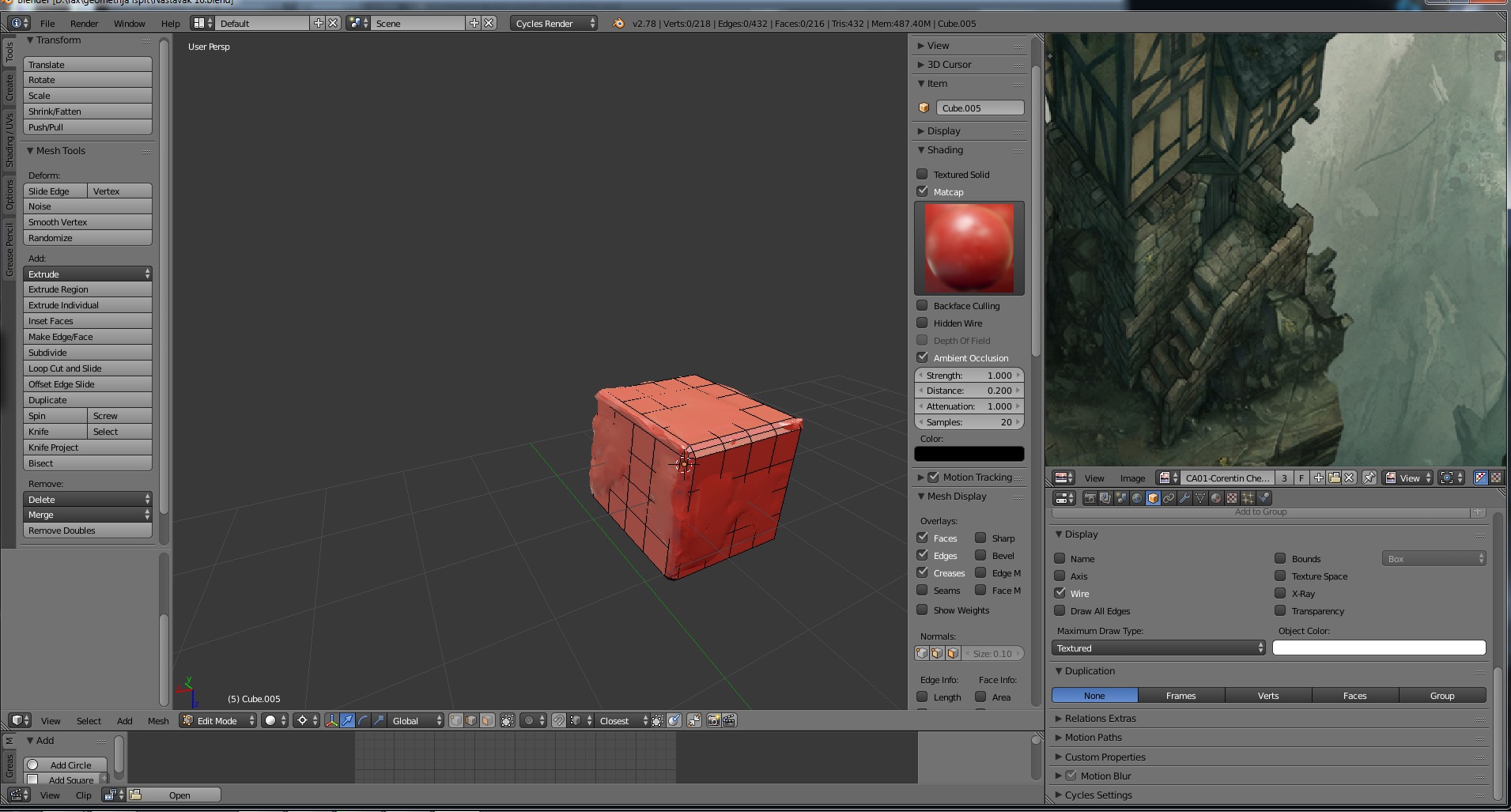This screenshot has width=1511, height=812.
Task: Open the Scene properties tab
Action: click(1121, 498)
